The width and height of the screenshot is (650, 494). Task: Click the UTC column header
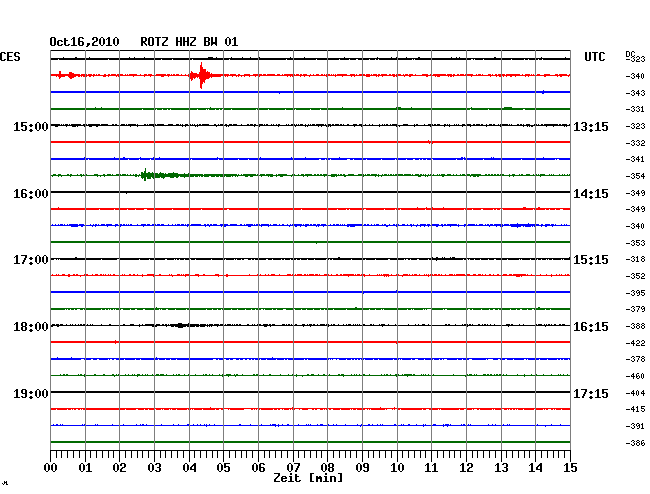(594, 57)
